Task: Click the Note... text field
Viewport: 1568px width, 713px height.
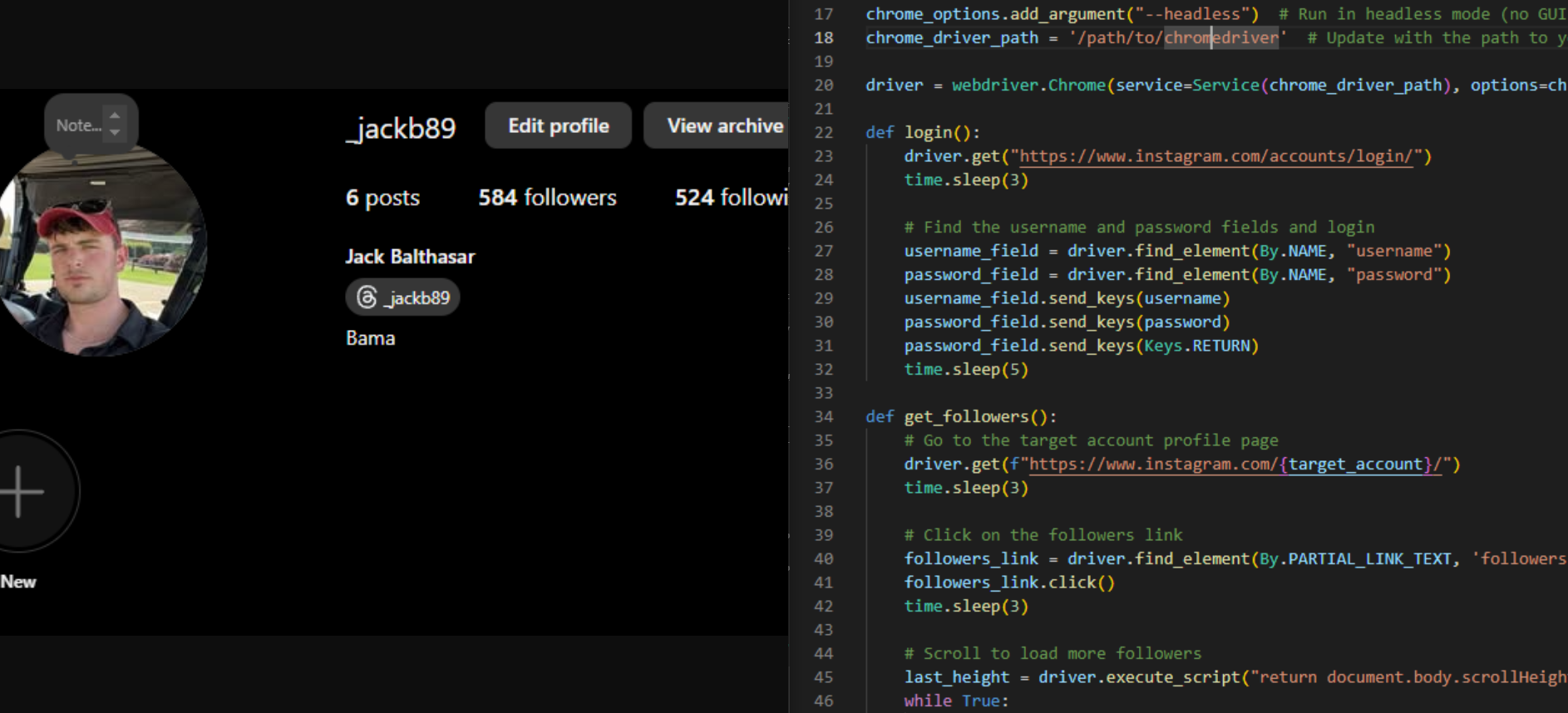Action: (x=78, y=125)
